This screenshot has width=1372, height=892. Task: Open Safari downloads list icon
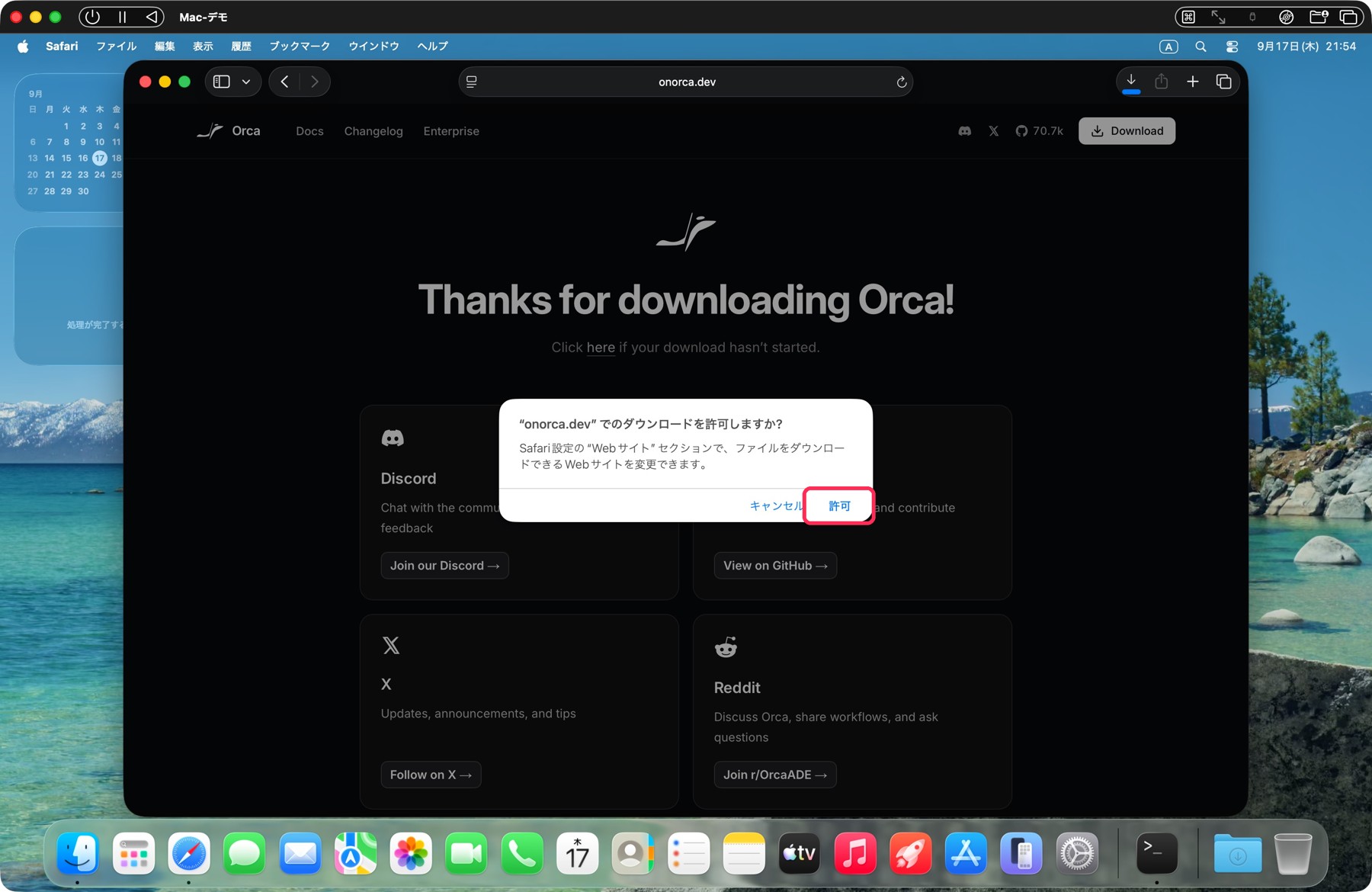tap(1131, 82)
